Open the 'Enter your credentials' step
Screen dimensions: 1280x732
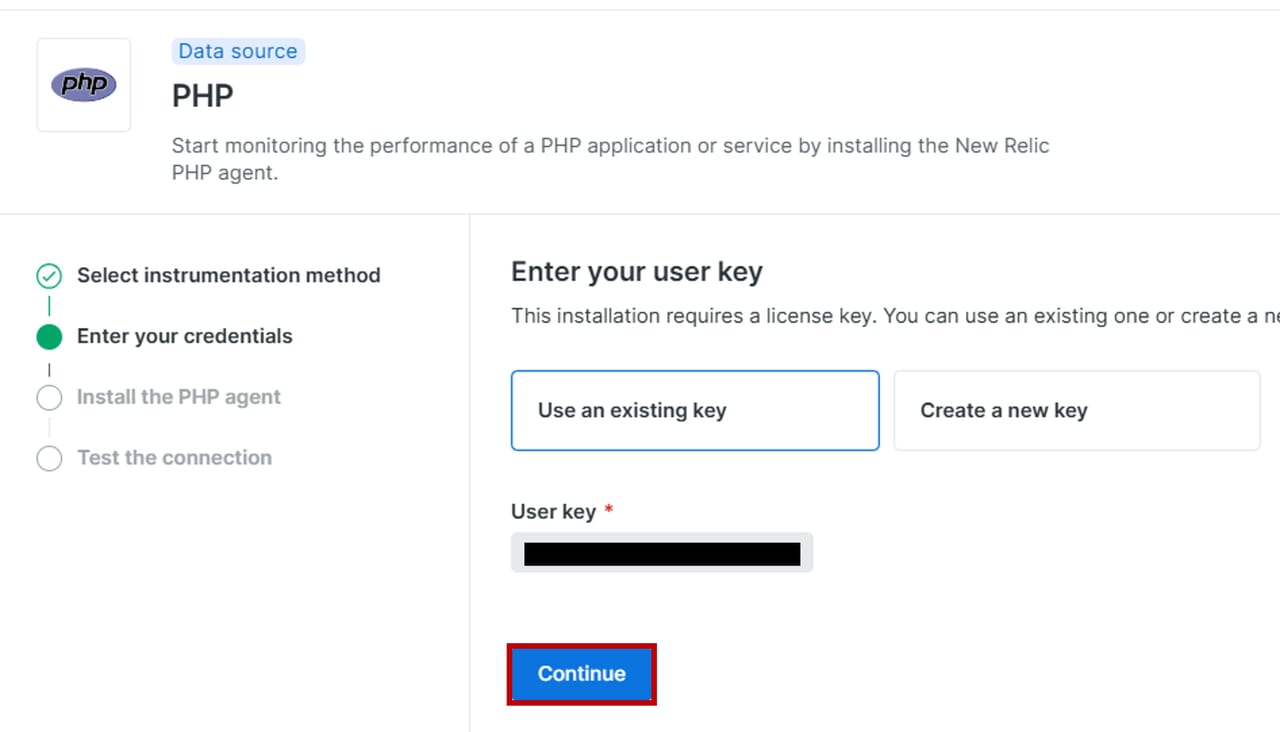[184, 336]
